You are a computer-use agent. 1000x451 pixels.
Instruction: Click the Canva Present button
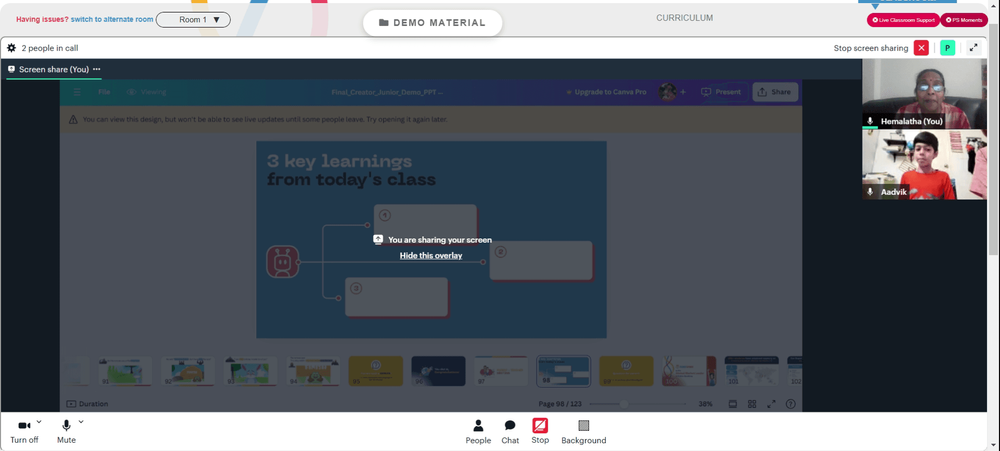pos(721,92)
